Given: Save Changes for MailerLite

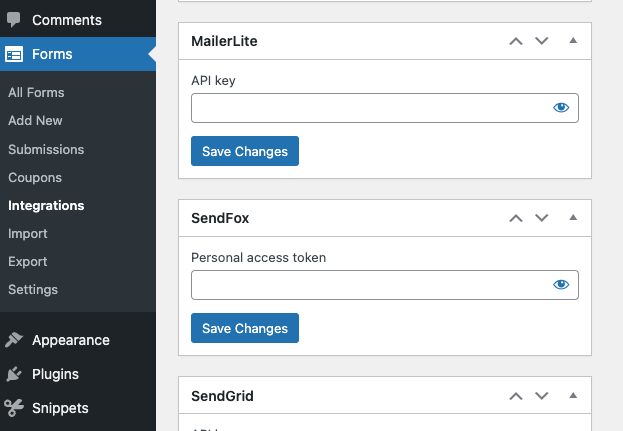Looking at the screenshot, I should 245,151.
